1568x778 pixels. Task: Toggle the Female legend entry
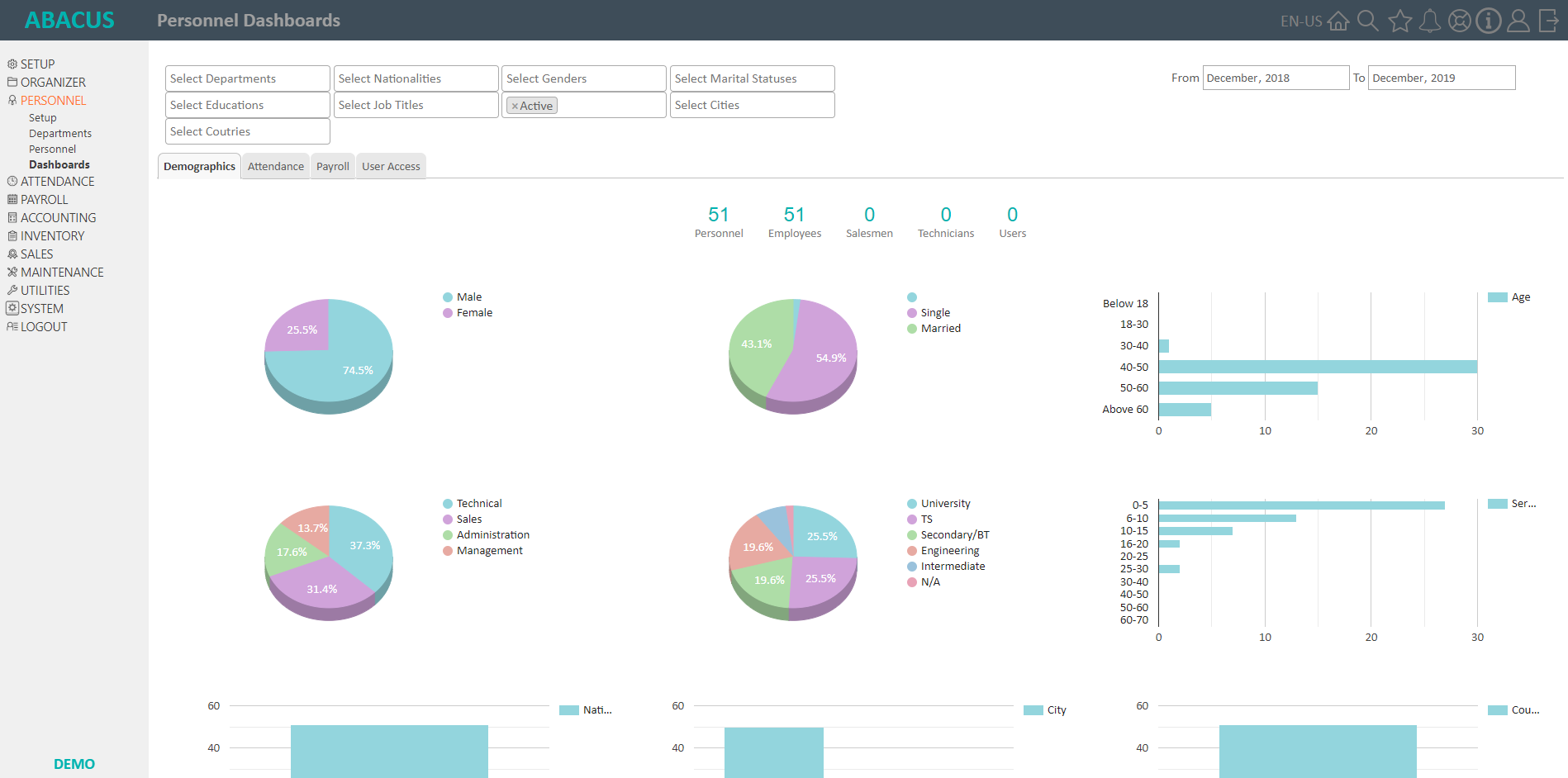pos(467,312)
